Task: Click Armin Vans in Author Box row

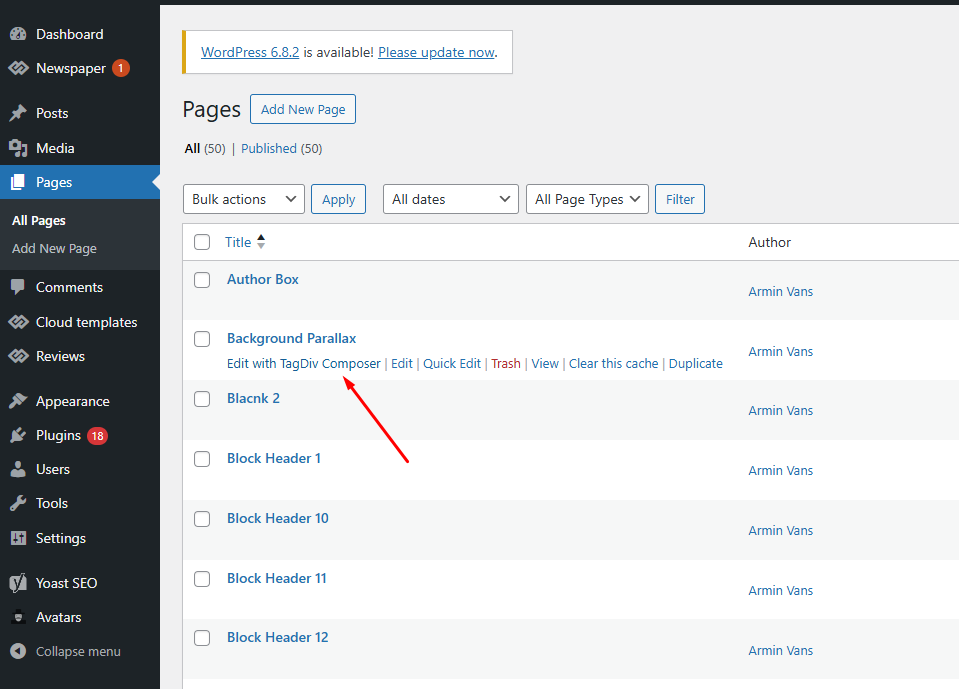Action: pyautogui.click(x=780, y=292)
